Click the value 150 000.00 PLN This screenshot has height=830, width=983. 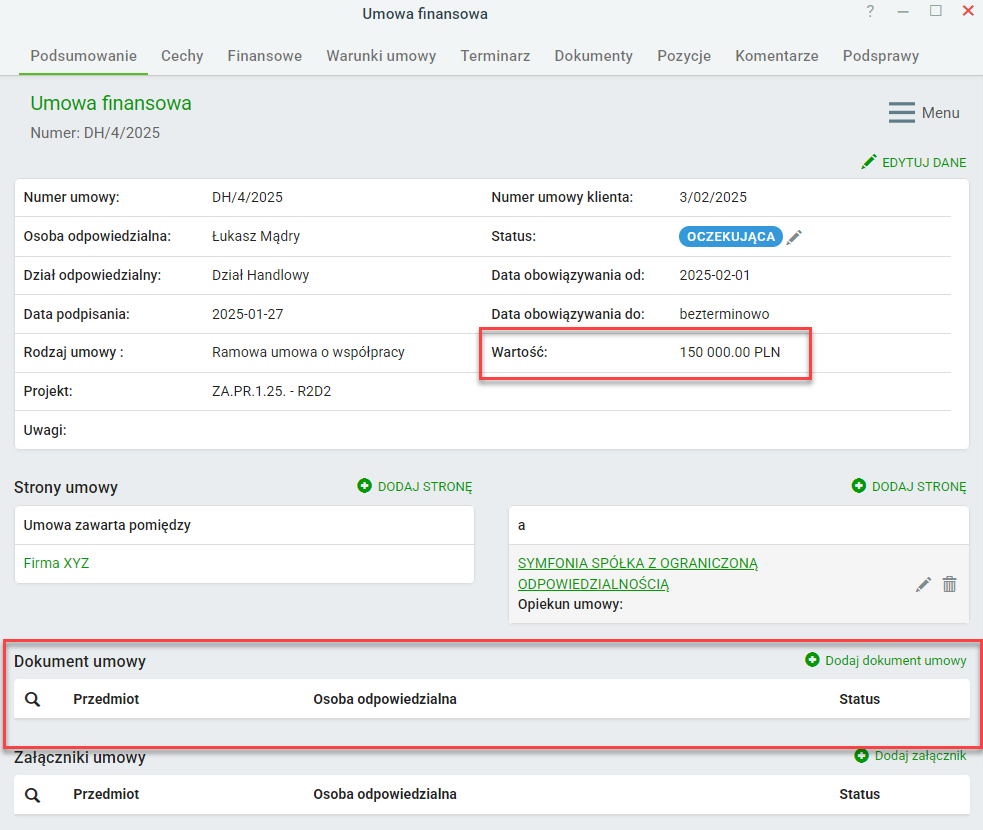[730, 352]
